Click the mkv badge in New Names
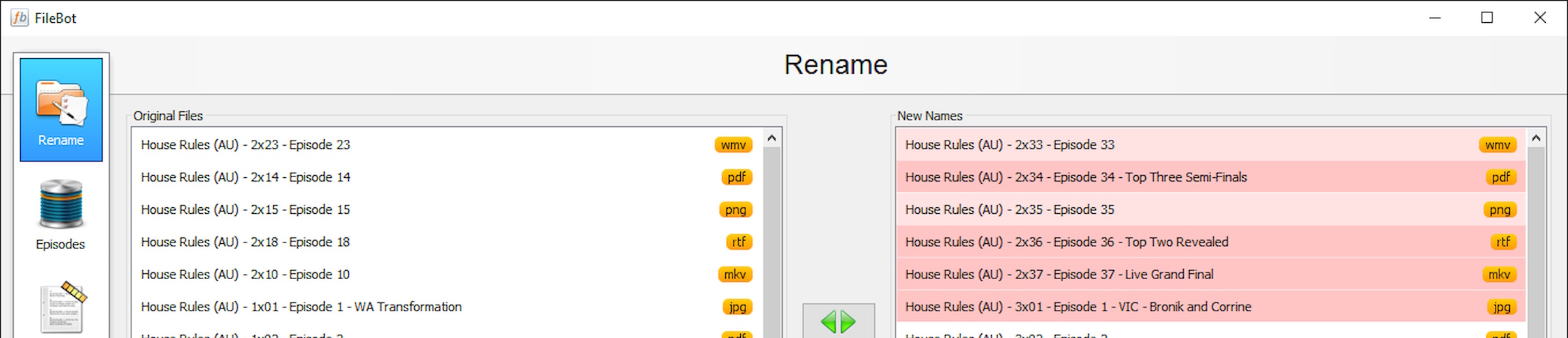Screen dimensions: 1568x338 click(1499, 274)
